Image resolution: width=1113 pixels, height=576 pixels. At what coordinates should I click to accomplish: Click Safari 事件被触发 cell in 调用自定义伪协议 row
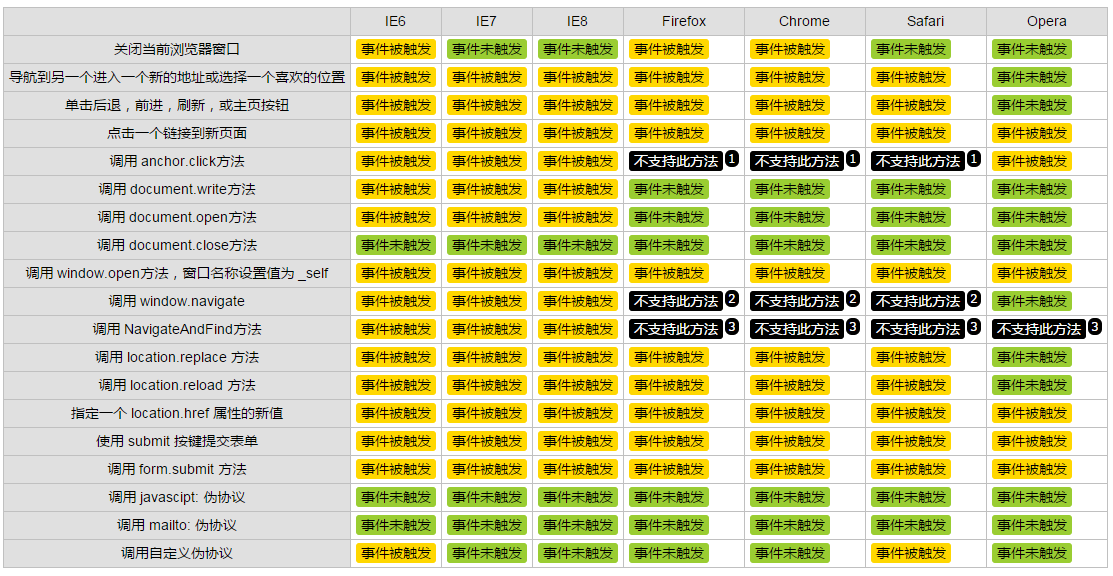911,553
